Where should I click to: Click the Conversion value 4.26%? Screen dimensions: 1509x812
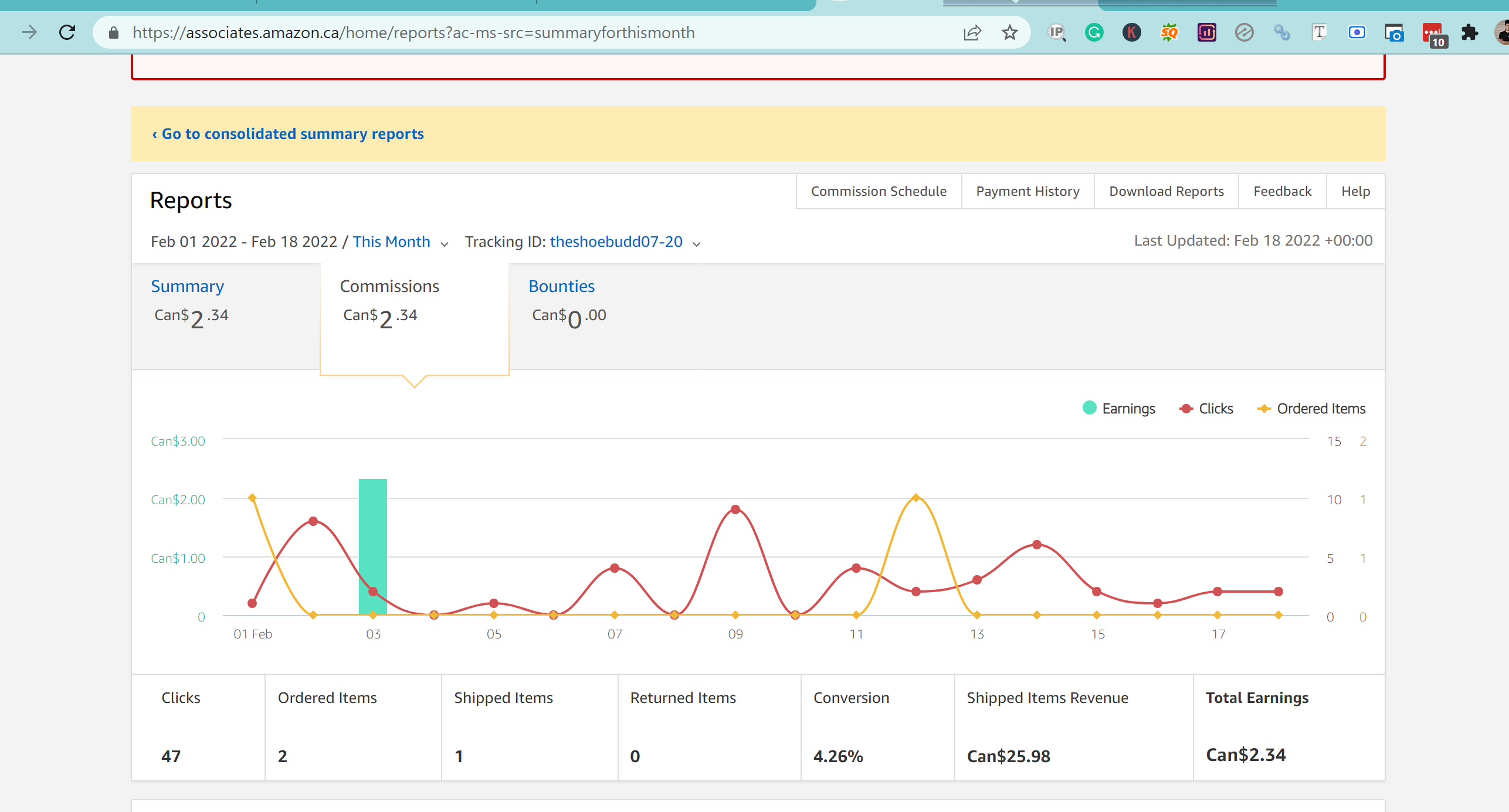pyautogui.click(x=838, y=756)
